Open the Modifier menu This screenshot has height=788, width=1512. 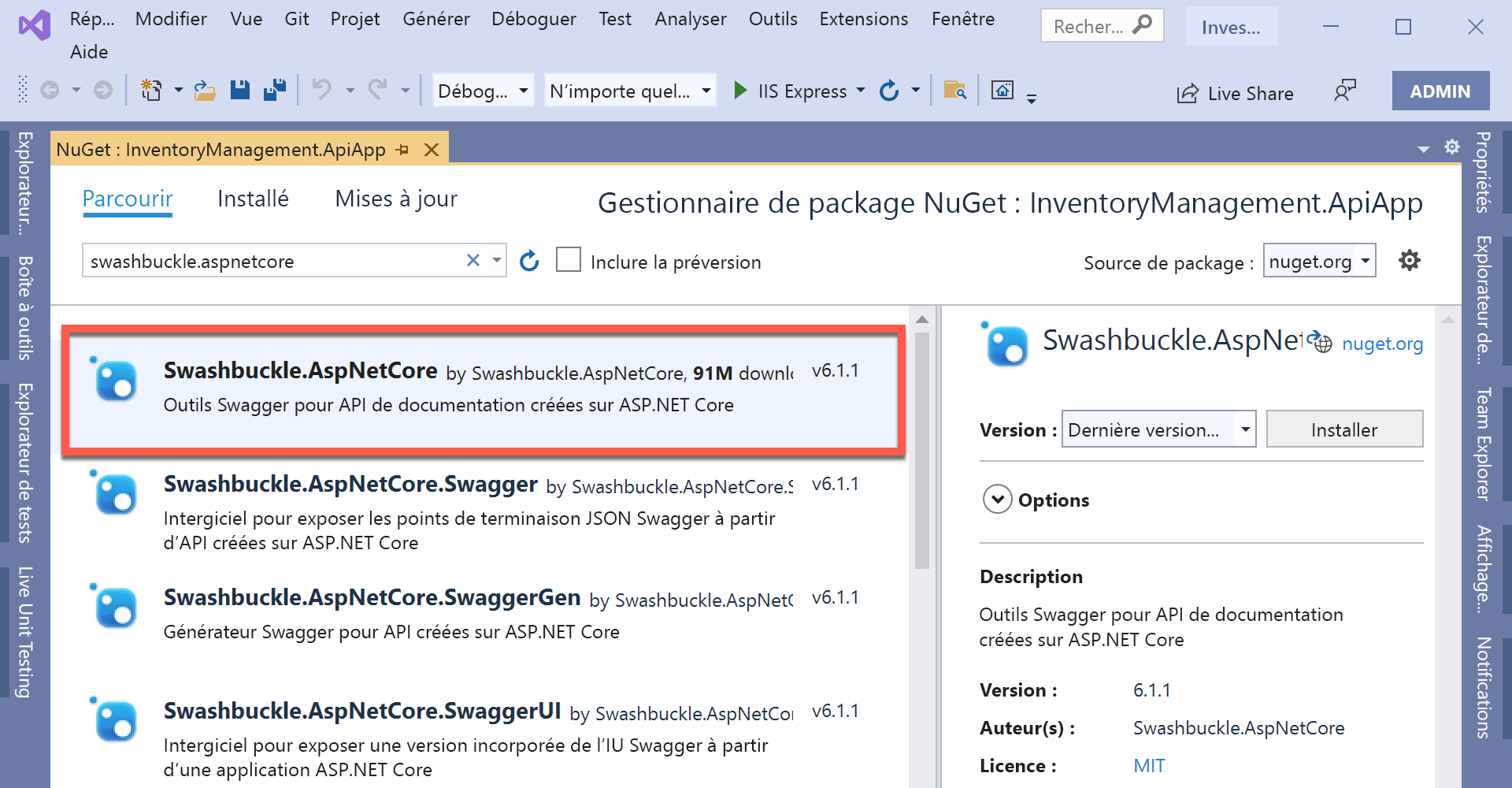(x=171, y=19)
